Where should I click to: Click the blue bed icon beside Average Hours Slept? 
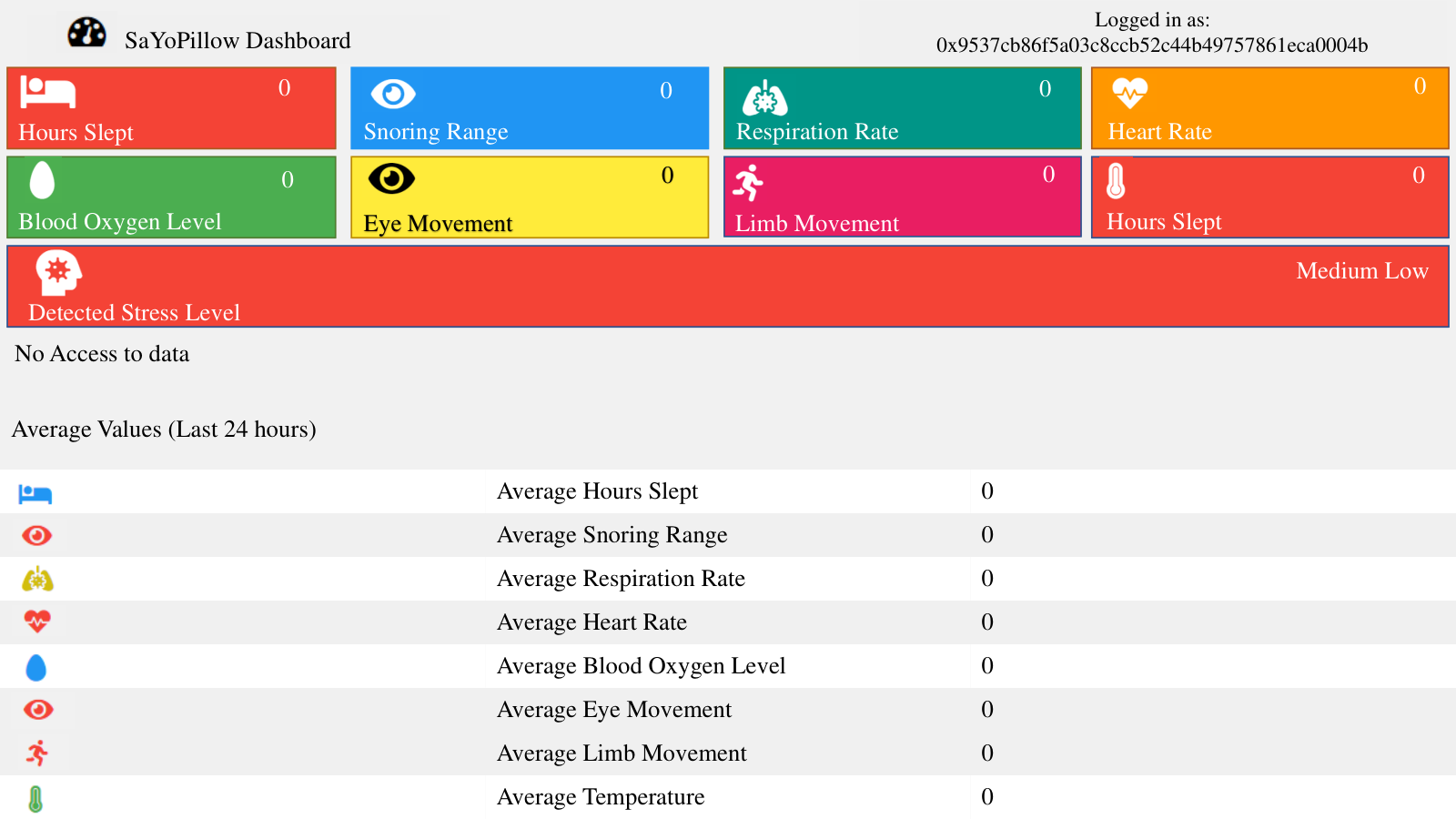tap(35, 494)
